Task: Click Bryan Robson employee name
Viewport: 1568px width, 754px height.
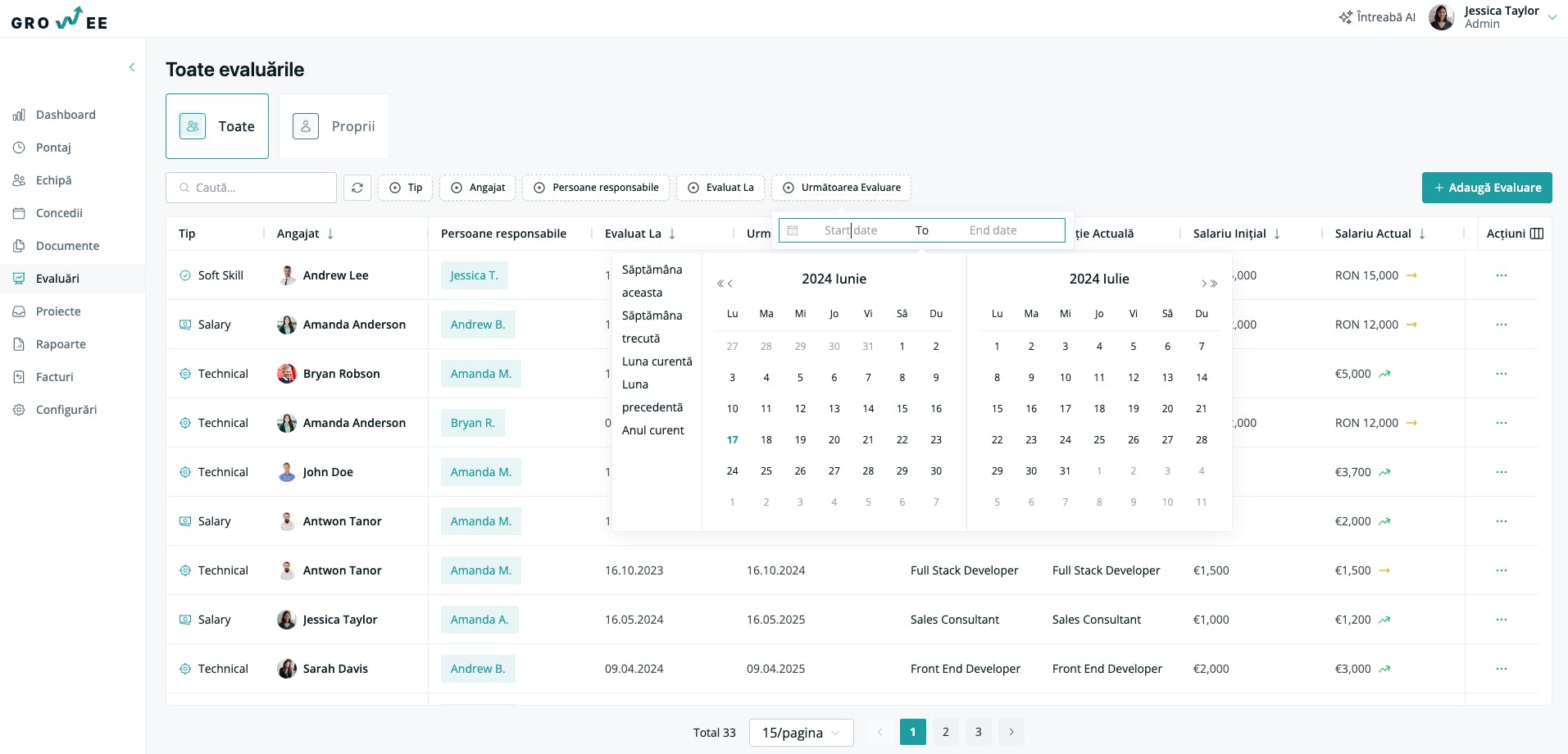Action: click(x=341, y=374)
